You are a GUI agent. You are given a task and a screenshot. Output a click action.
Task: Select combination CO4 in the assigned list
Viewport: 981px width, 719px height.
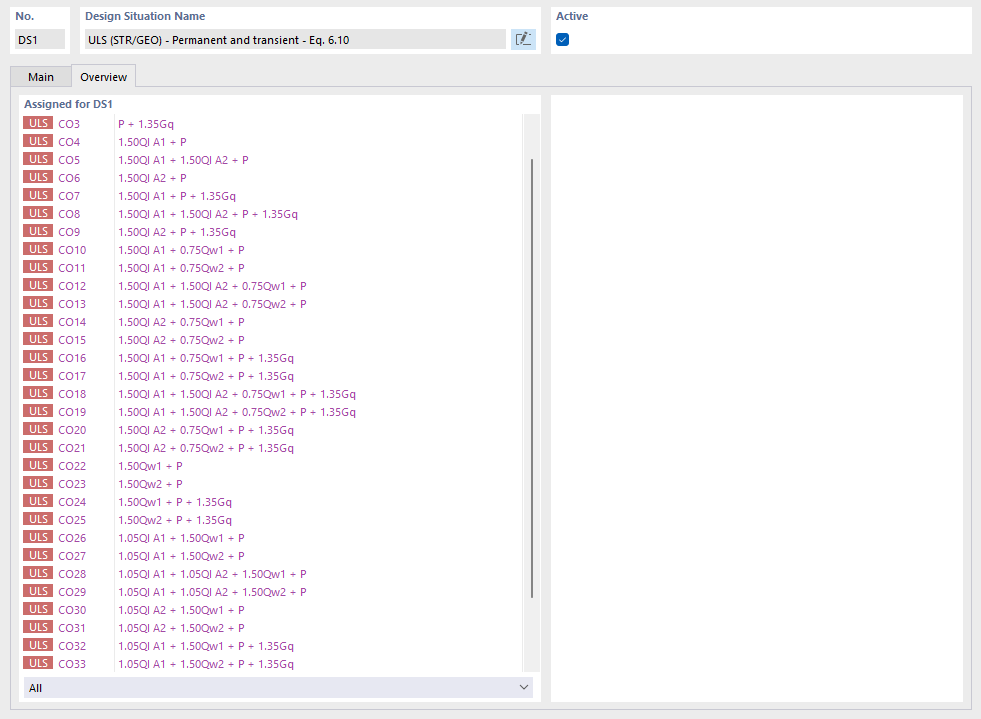(71, 141)
